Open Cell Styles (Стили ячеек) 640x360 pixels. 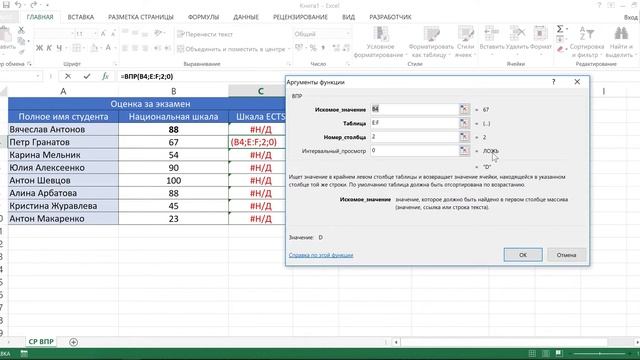pyautogui.click(x=465, y=42)
